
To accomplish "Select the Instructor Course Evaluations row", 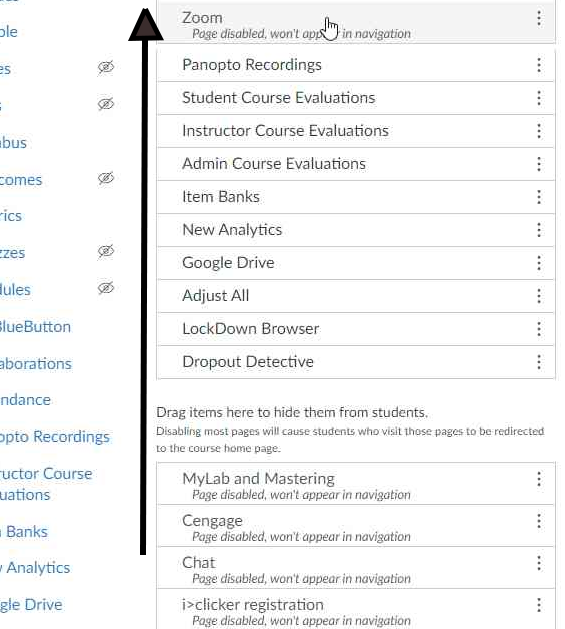I will click(x=356, y=131).
